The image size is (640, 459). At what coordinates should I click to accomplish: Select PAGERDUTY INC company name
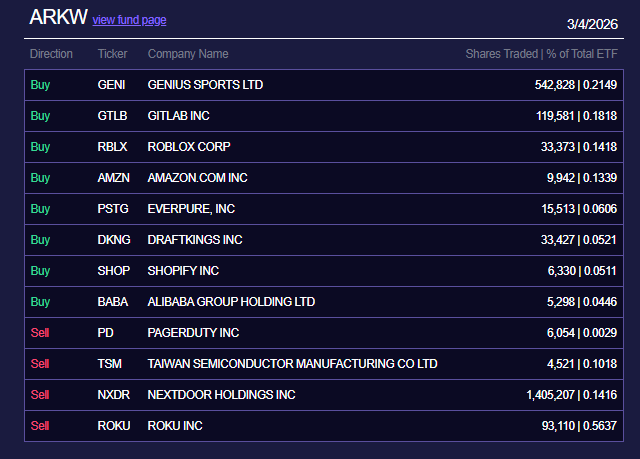coord(193,333)
